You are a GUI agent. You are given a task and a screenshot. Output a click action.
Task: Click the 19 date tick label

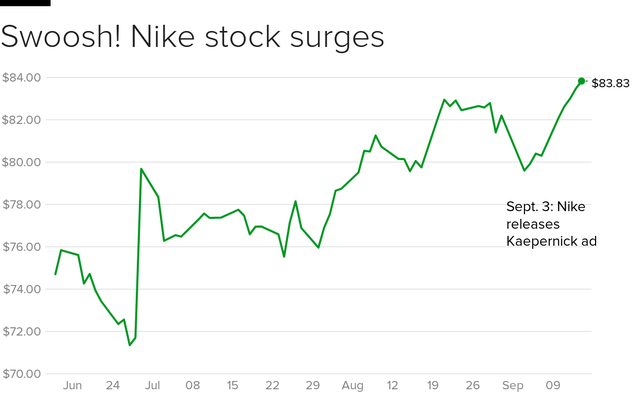pos(432,384)
